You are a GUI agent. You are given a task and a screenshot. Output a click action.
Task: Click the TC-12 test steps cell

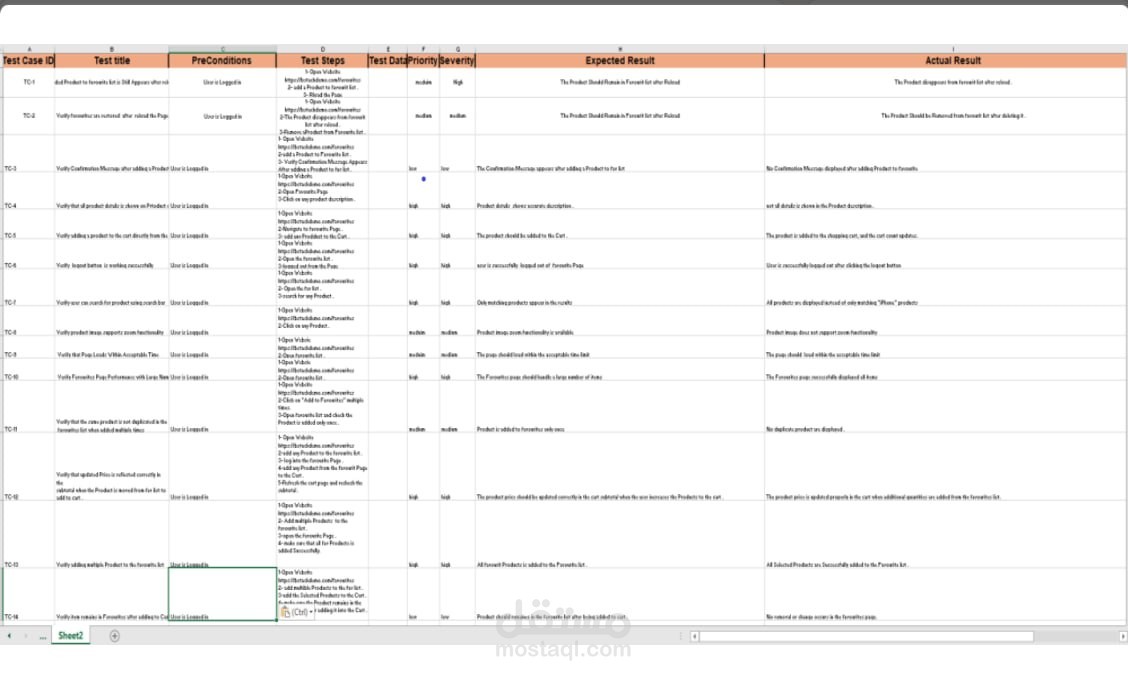pos(322,467)
